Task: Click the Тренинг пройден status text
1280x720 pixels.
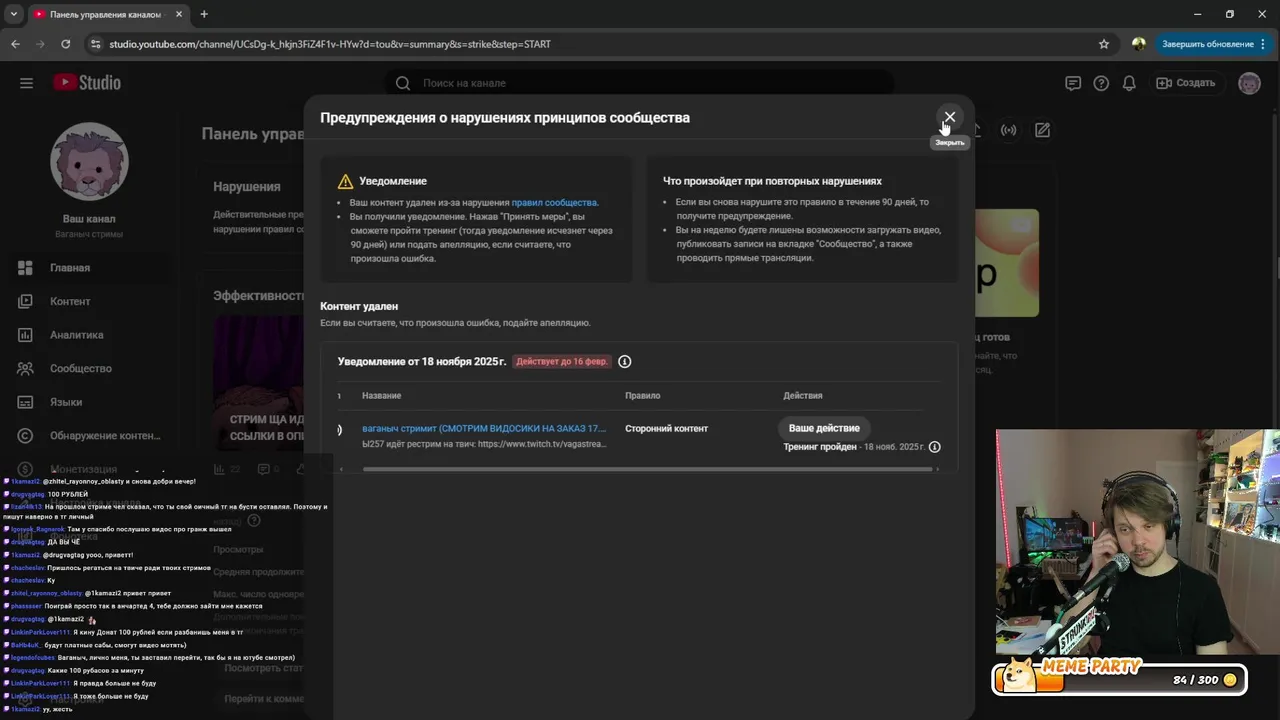Action: pos(820,447)
